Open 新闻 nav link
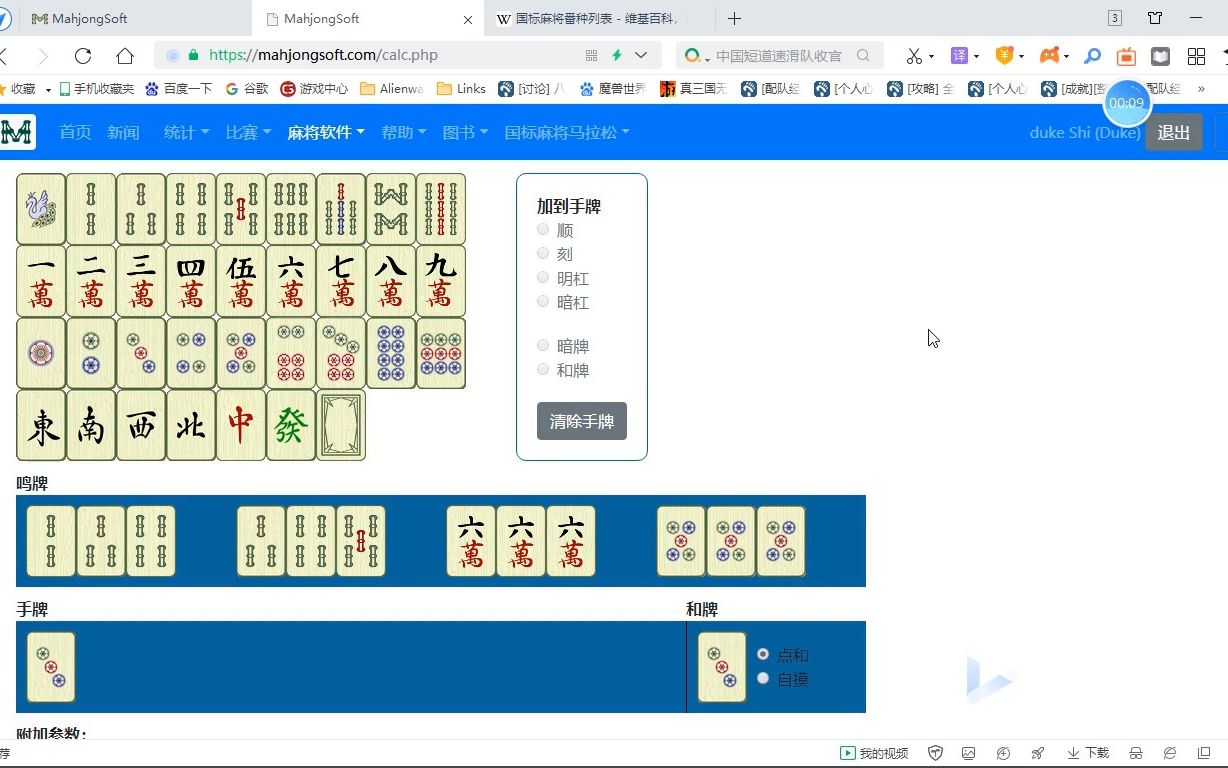This screenshot has height=768, width=1228. (123, 132)
